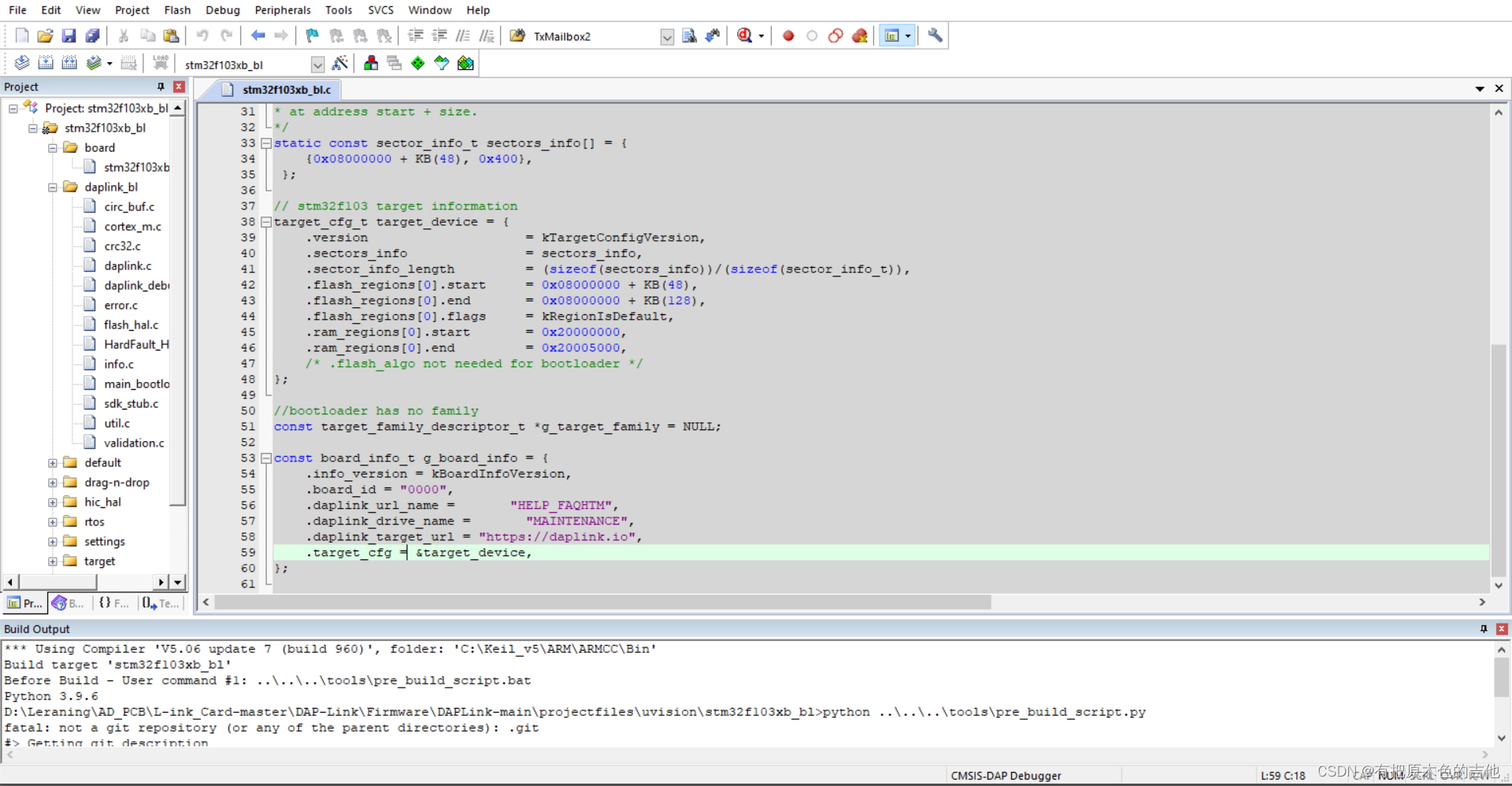The height and width of the screenshot is (786, 1512).
Task: Open Configuration with the wrench icon
Action: point(935,35)
